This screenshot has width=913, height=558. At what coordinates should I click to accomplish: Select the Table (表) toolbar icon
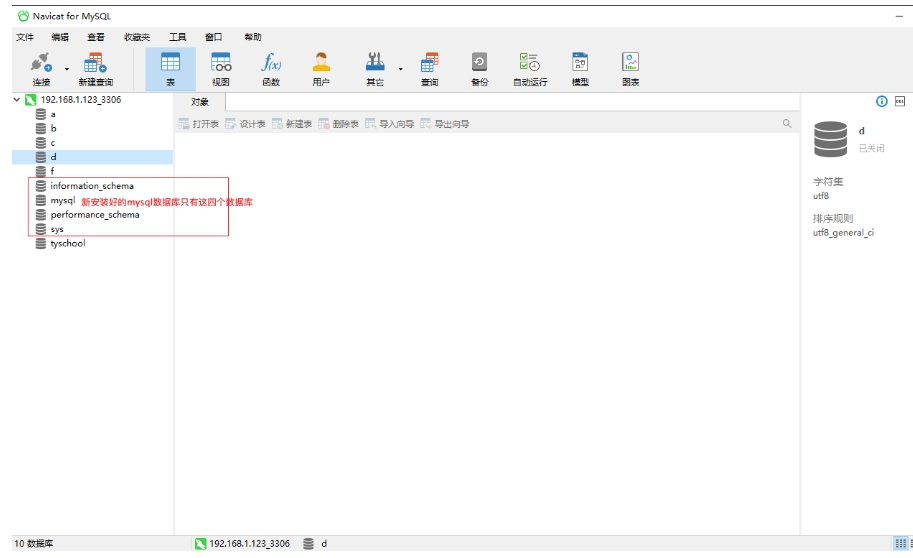(170, 68)
